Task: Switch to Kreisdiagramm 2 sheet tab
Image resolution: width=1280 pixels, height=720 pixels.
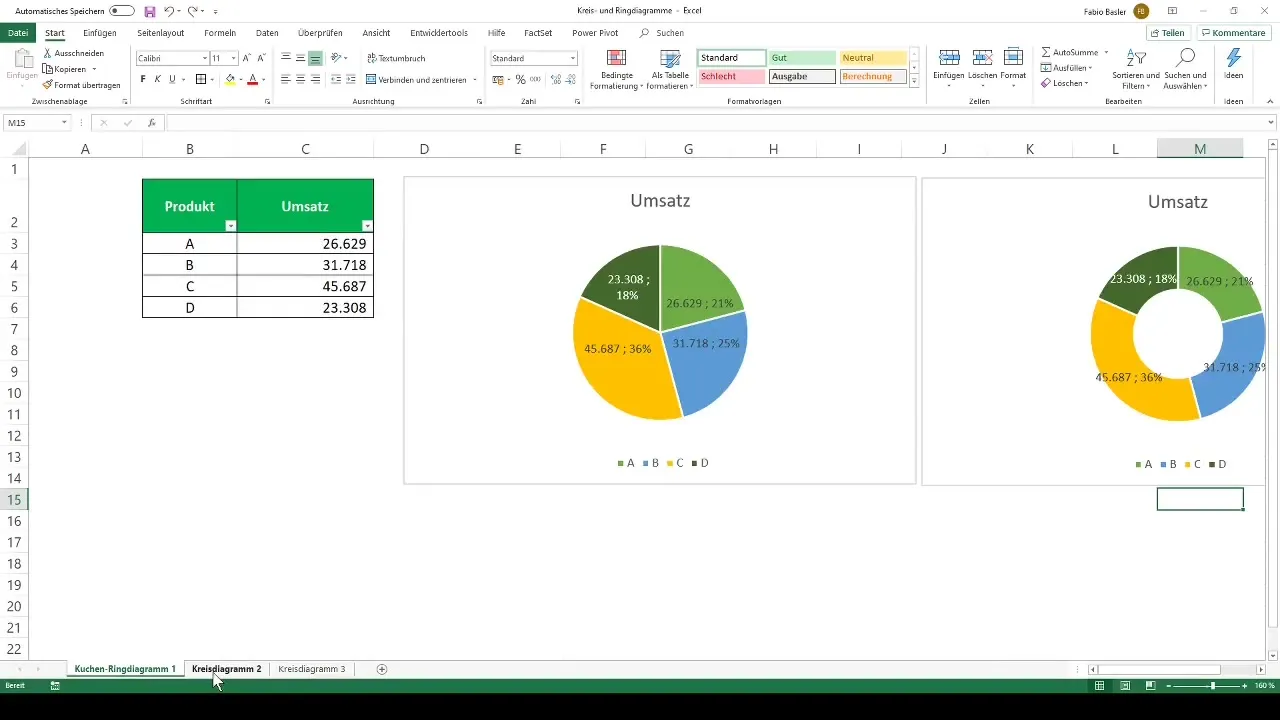Action: pos(227,669)
